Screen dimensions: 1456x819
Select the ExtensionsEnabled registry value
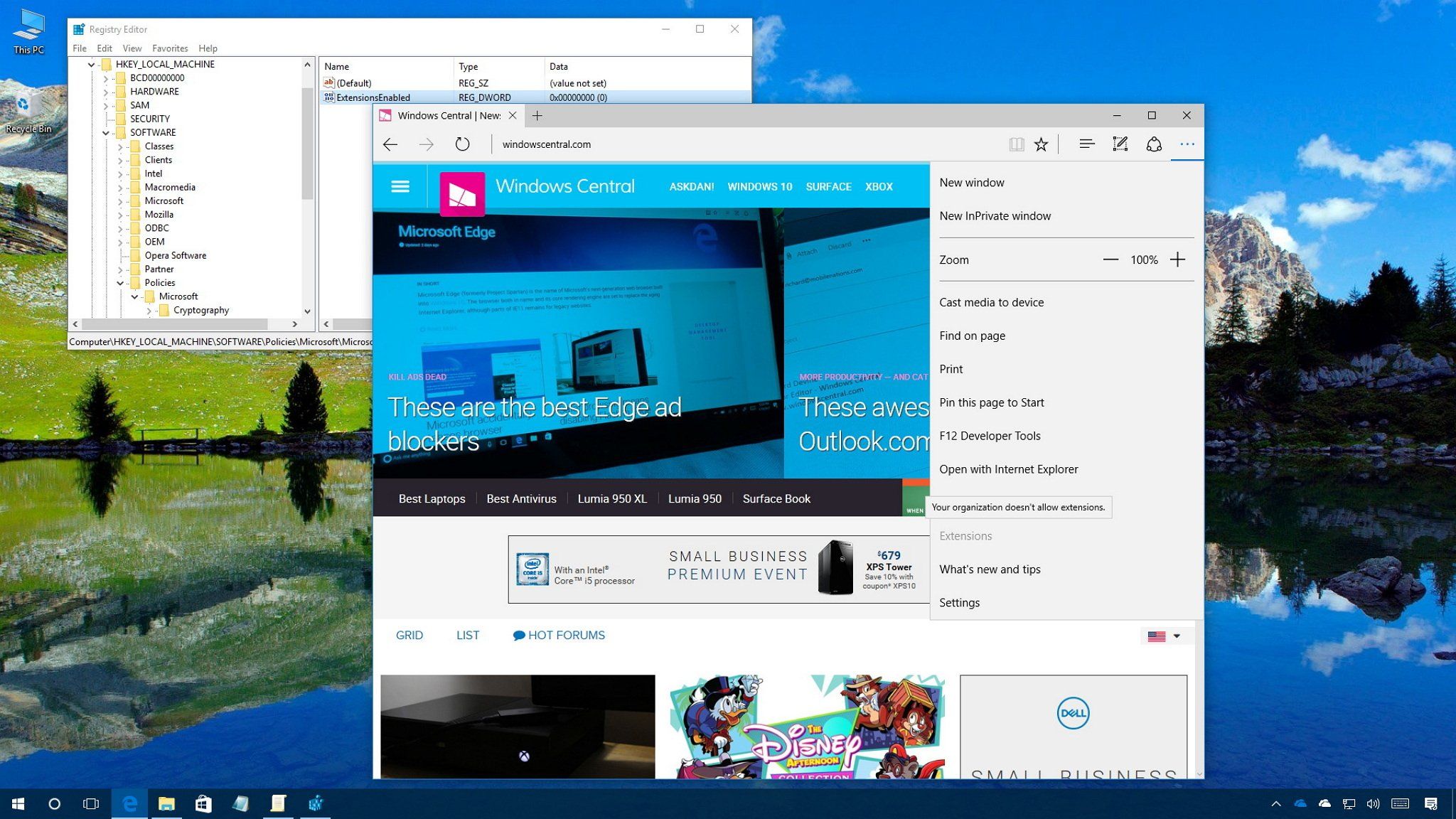coord(373,97)
